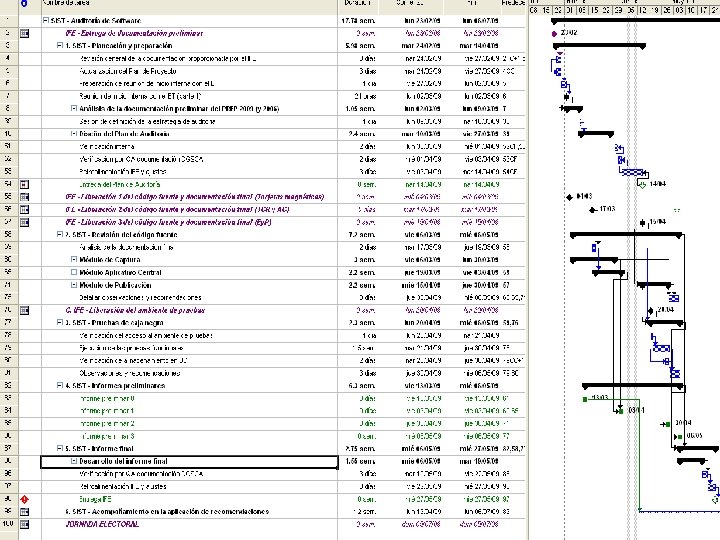Select the 'JORNADA ELECTORAL' task name
720x540 pixels.
tap(102, 524)
